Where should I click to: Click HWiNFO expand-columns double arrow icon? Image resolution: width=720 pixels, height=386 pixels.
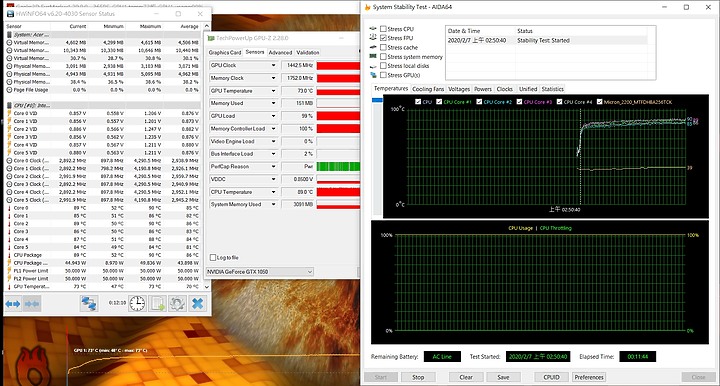tap(13, 304)
